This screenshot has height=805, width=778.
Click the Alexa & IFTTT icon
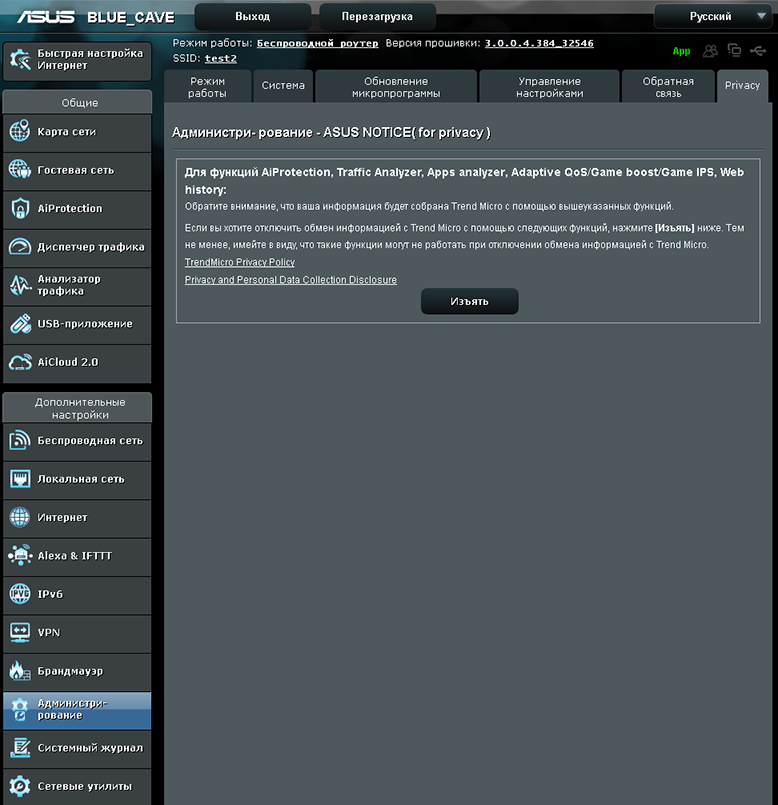coord(20,555)
